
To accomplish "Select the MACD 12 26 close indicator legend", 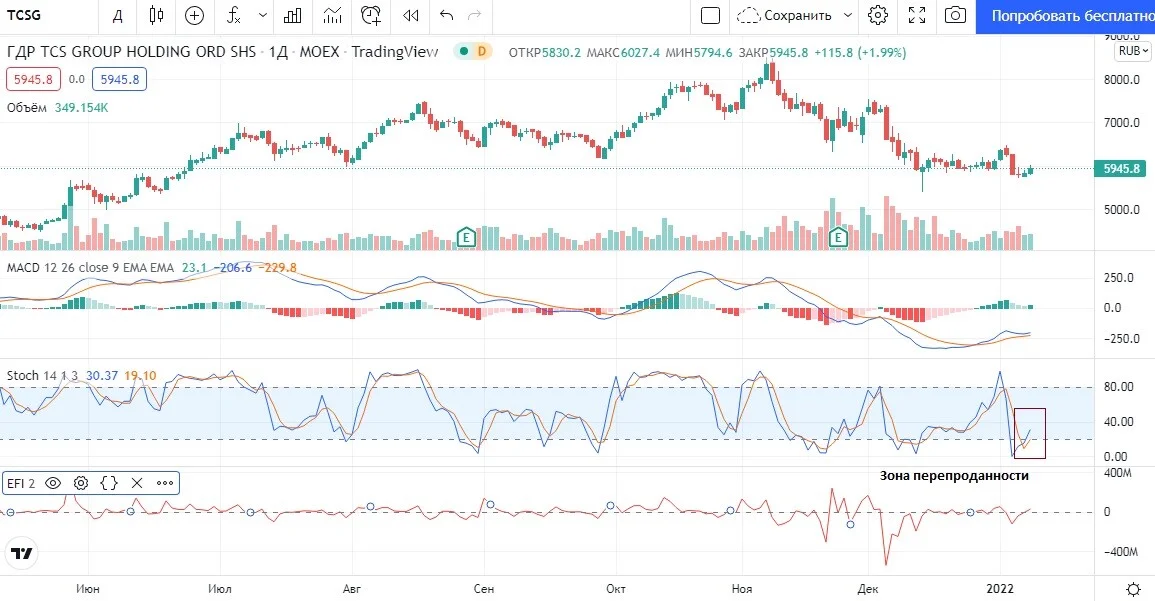I will (x=90, y=267).
